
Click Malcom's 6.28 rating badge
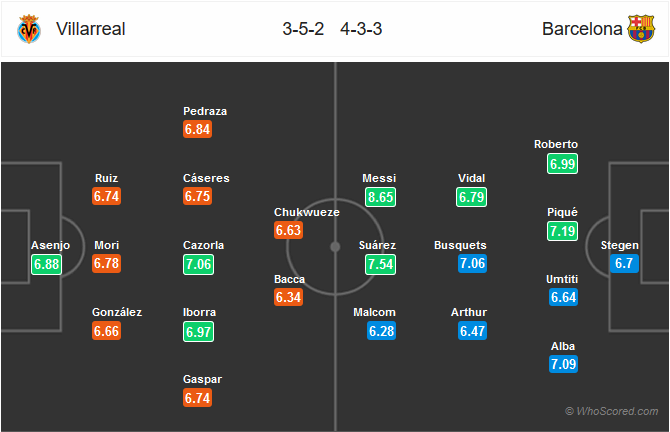point(381,330)
